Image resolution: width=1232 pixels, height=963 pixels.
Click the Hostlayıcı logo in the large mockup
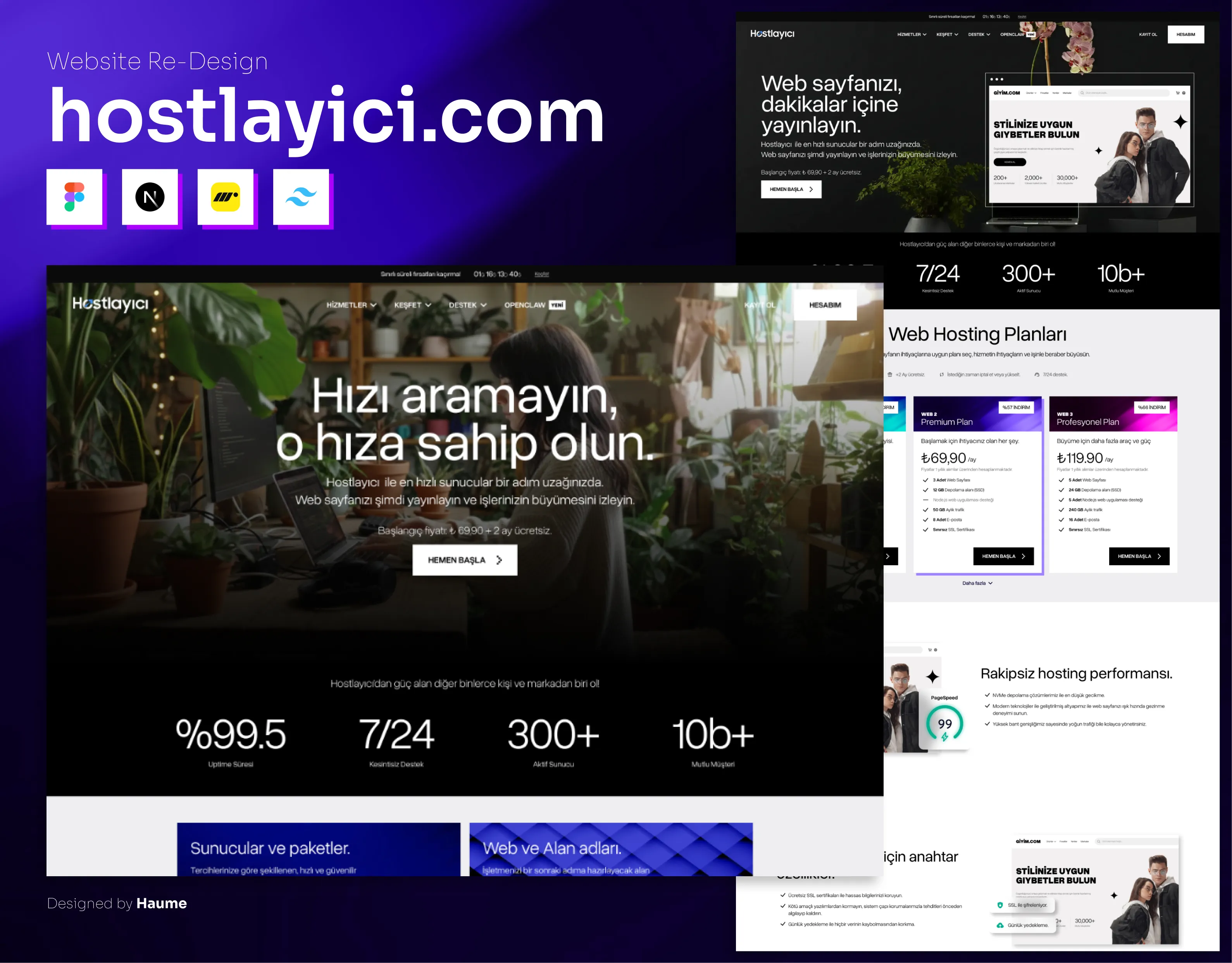(x=110, y=304)
